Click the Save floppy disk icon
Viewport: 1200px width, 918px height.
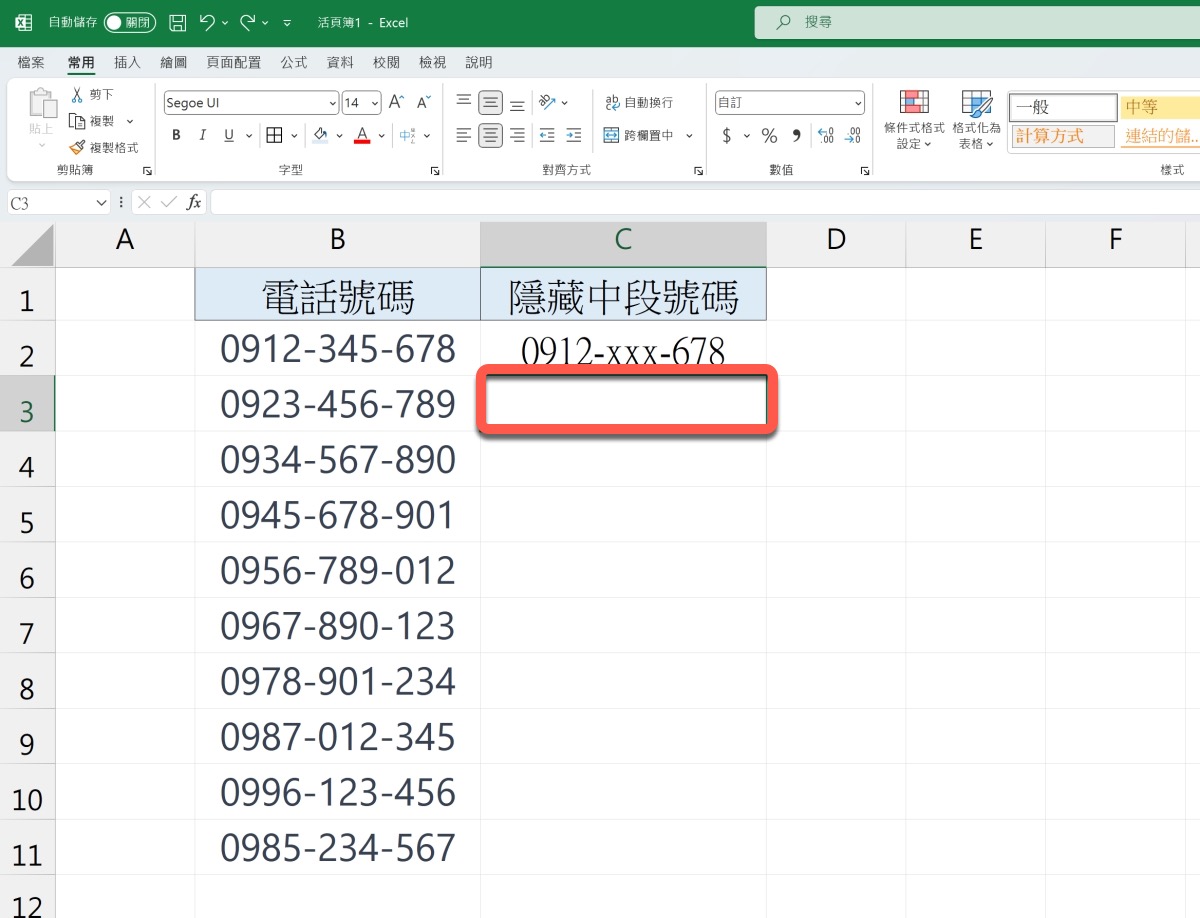[177, 22]
